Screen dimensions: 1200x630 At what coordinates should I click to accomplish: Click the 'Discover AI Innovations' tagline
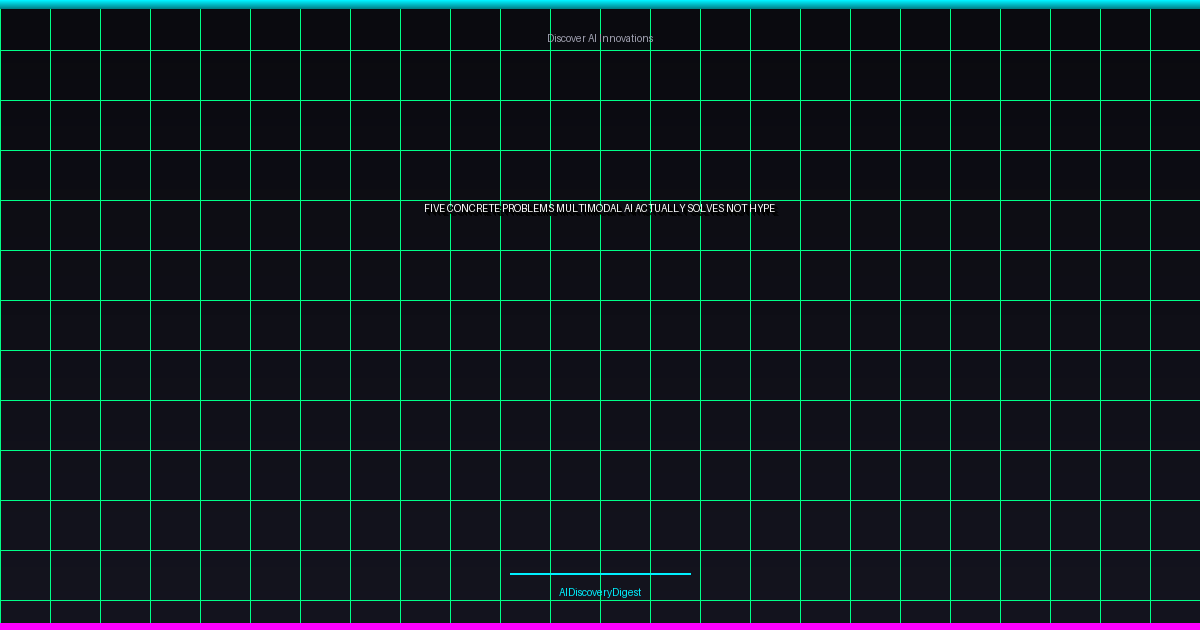click(600, 38)
